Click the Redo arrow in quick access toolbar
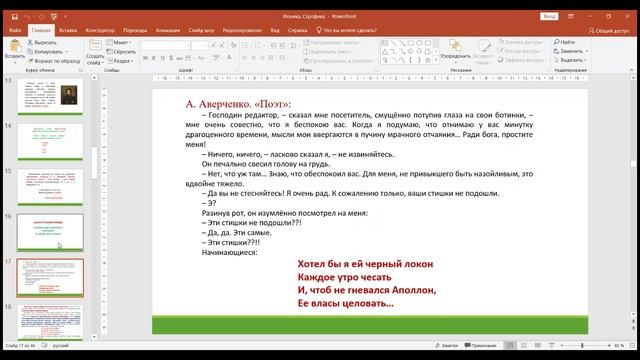This screenshot has height=360, width=640. tap(41, 17)
